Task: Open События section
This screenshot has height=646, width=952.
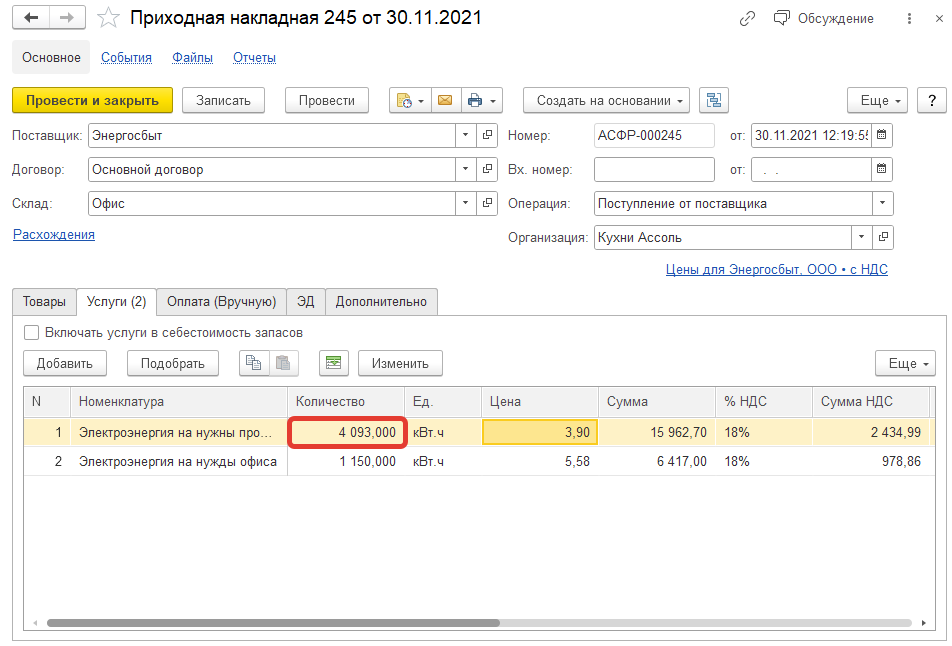Action: (126, 58)
